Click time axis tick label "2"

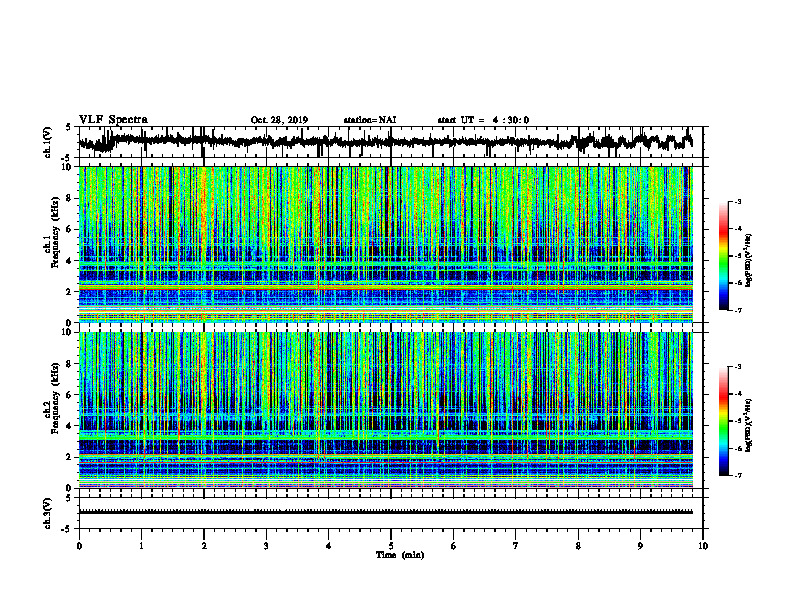point(204,546)
